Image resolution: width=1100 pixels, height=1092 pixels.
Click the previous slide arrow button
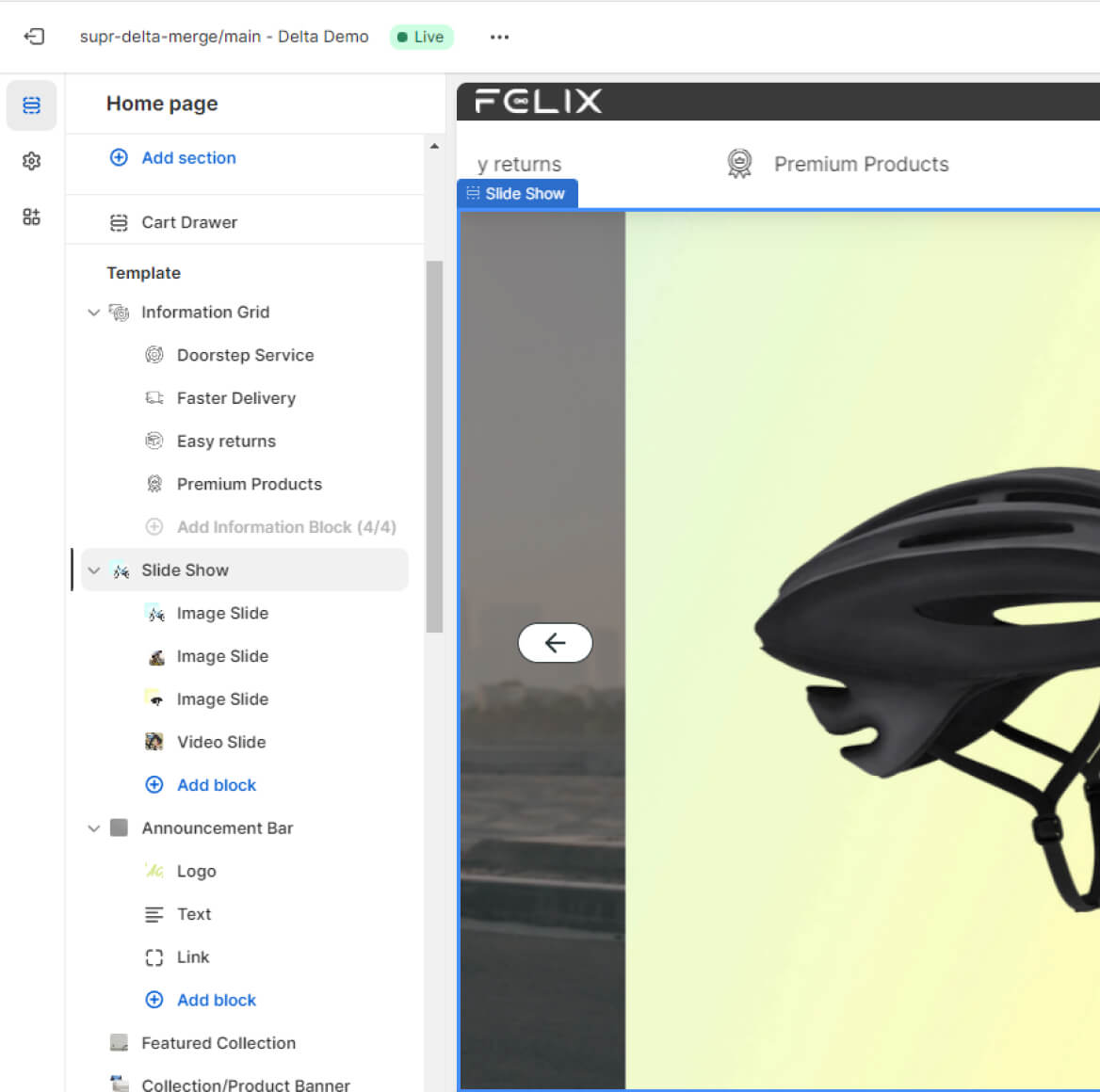click(555, 643)
